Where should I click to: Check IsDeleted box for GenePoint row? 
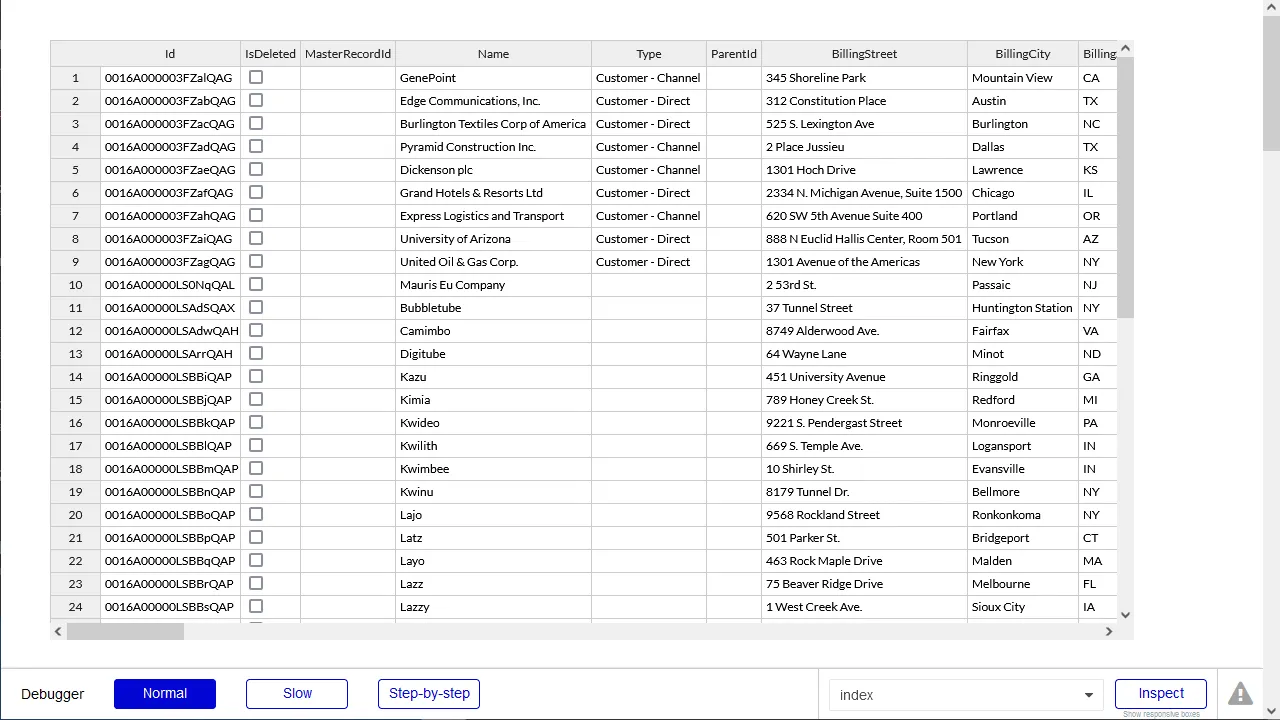pyautogui.click(x=256, y=77)
